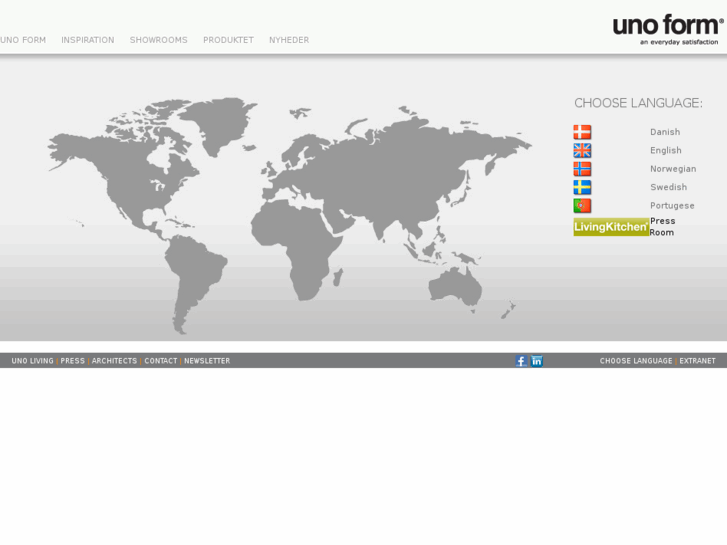
Task: Choose the Norwegian flag icon
Action: [582, 169]
